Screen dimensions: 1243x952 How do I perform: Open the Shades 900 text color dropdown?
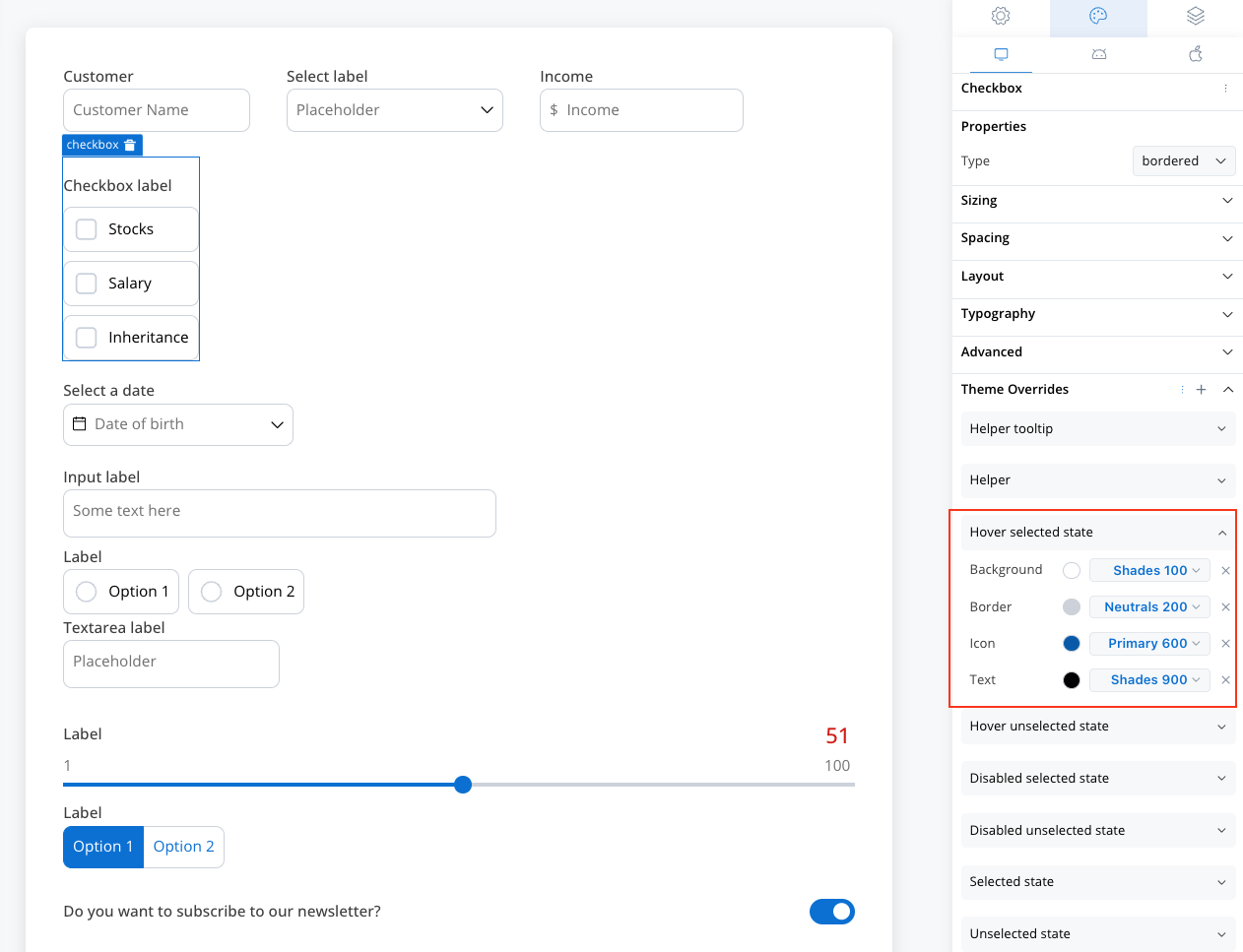coord(1149,680)
